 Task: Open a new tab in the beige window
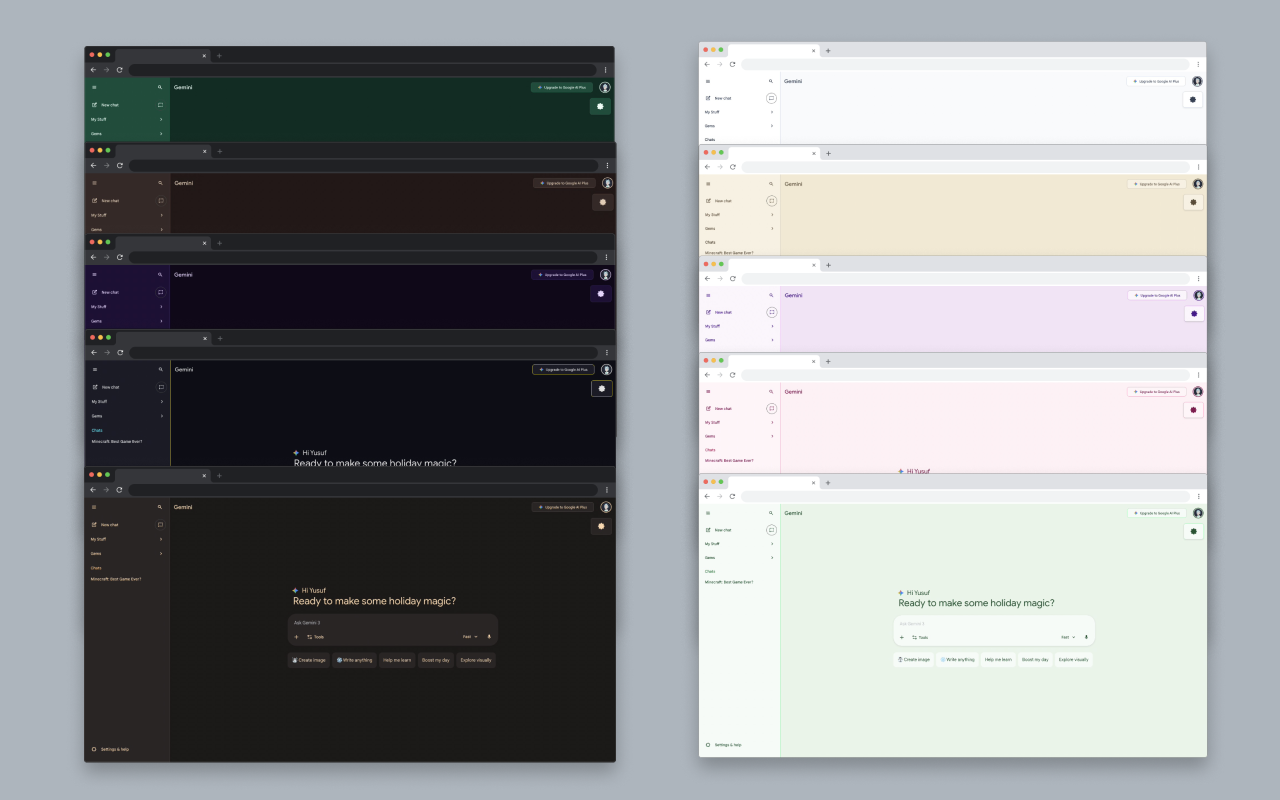pos(828,153)
